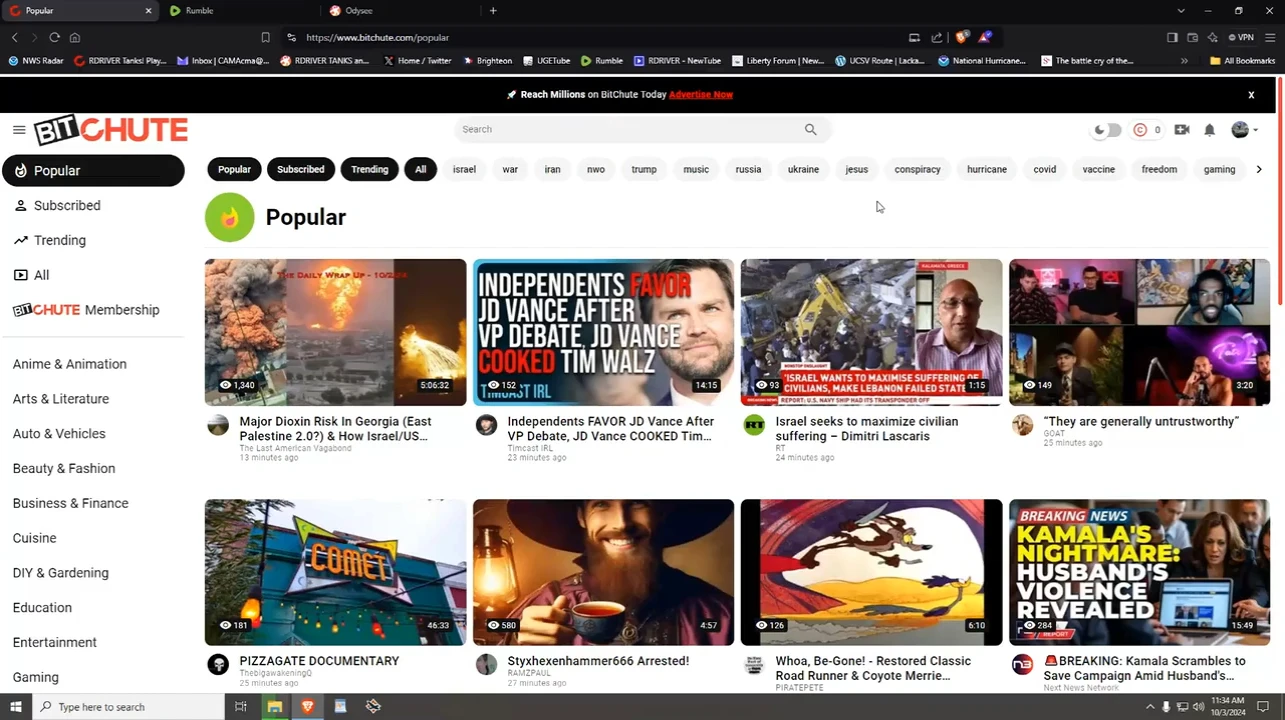Open the Major Dioxin Risk video thumbnail

point(335,332)
